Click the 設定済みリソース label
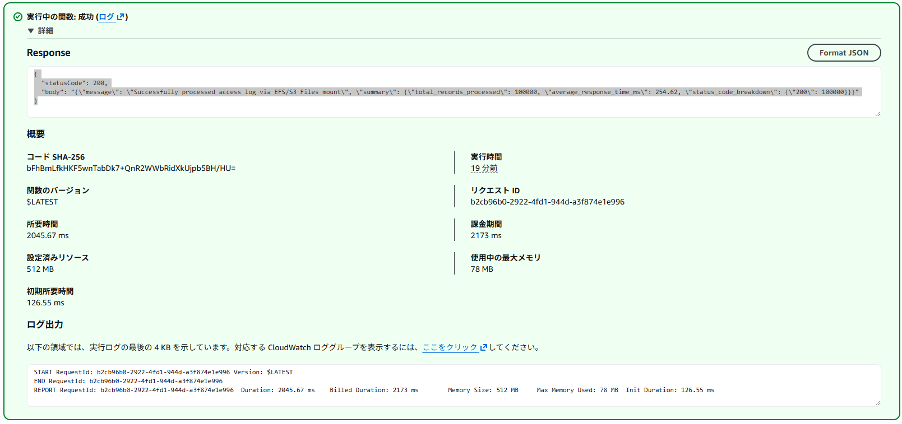The width and height of the screenshot is (902, 424). coord(58,257)
